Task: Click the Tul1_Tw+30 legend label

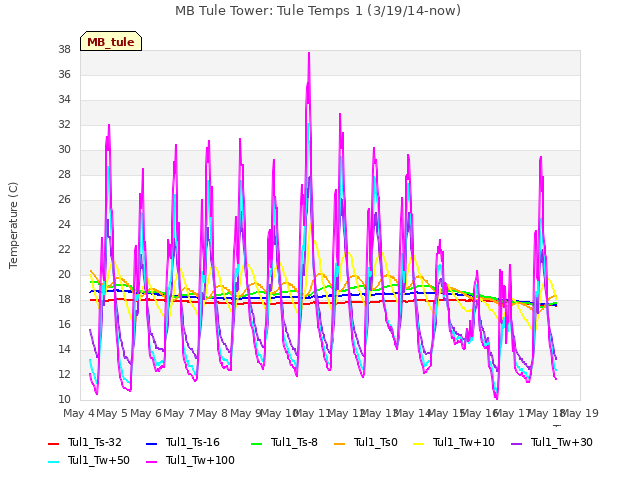Action: (x=562, y=442)
